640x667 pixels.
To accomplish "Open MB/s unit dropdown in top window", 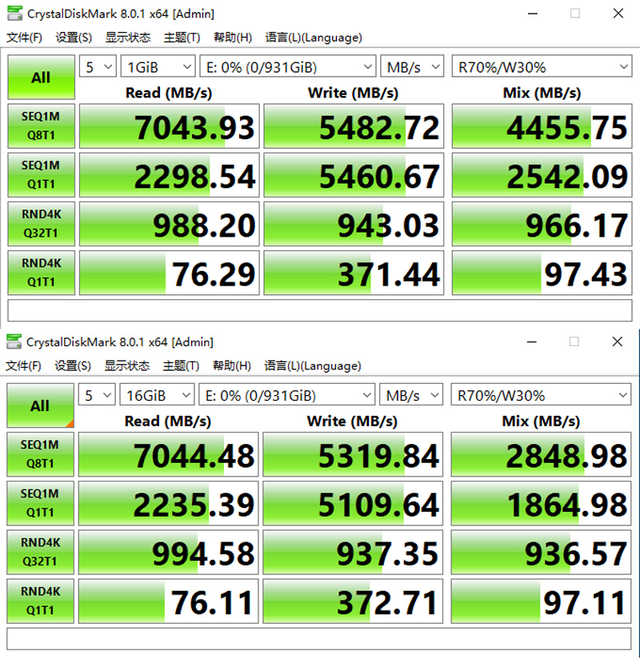I will tap(412, 67).
